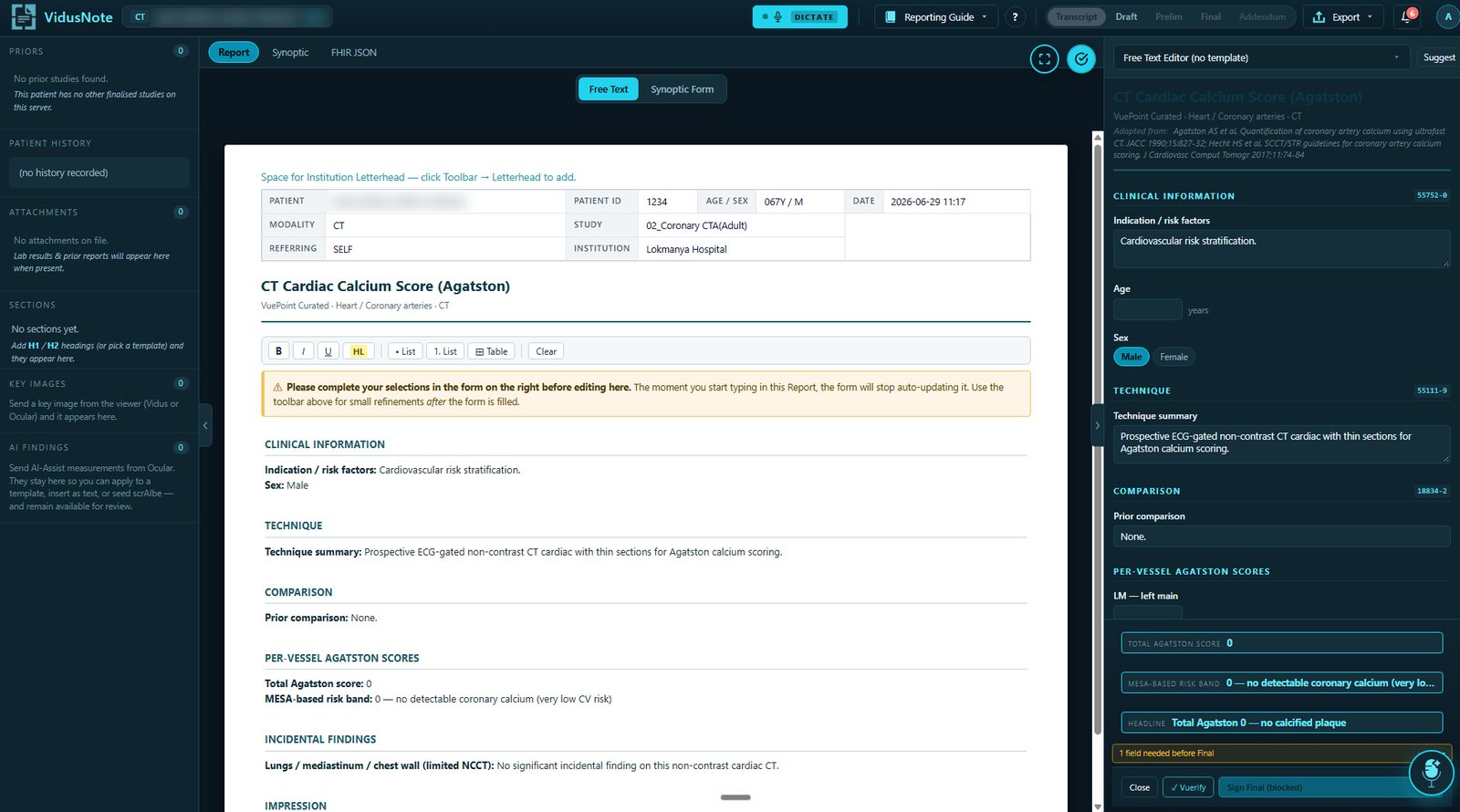This screenshot has width=1460, height=812.
Task: Open help via the question mark icon
Action: pyautogui.click(x=1015, y=16)
